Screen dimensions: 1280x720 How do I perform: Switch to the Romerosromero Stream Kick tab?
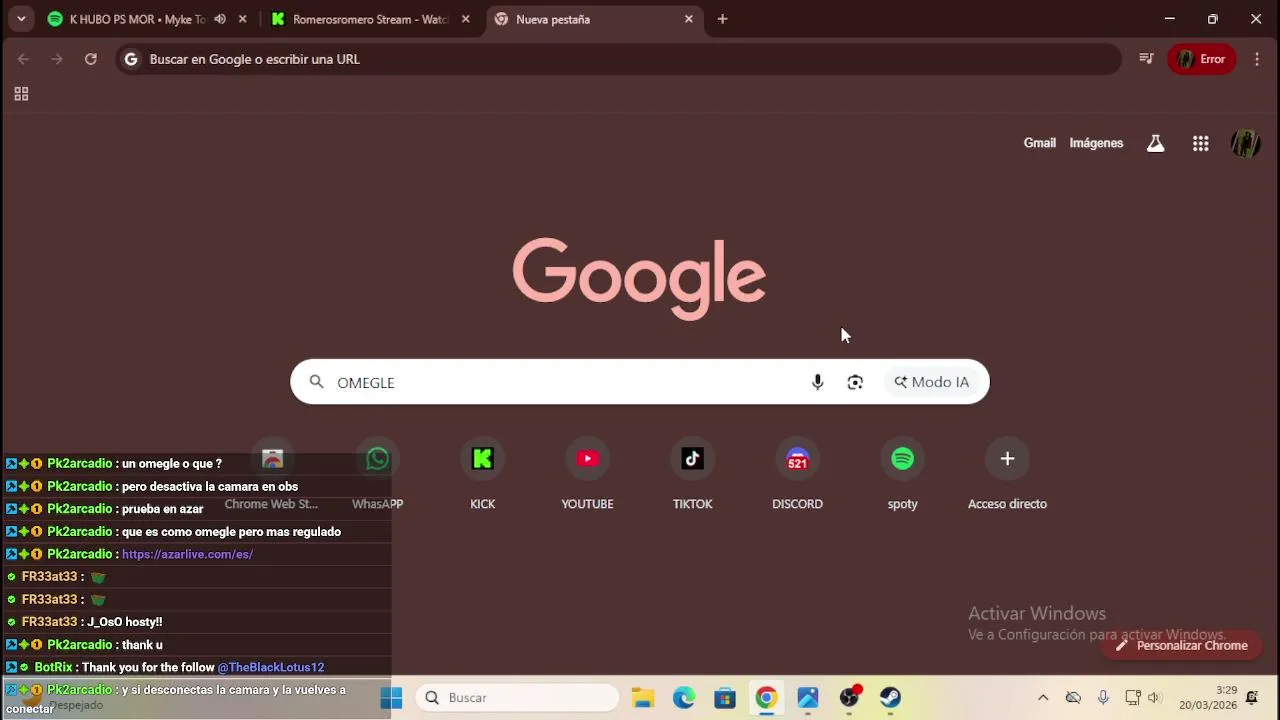[370, 19]
